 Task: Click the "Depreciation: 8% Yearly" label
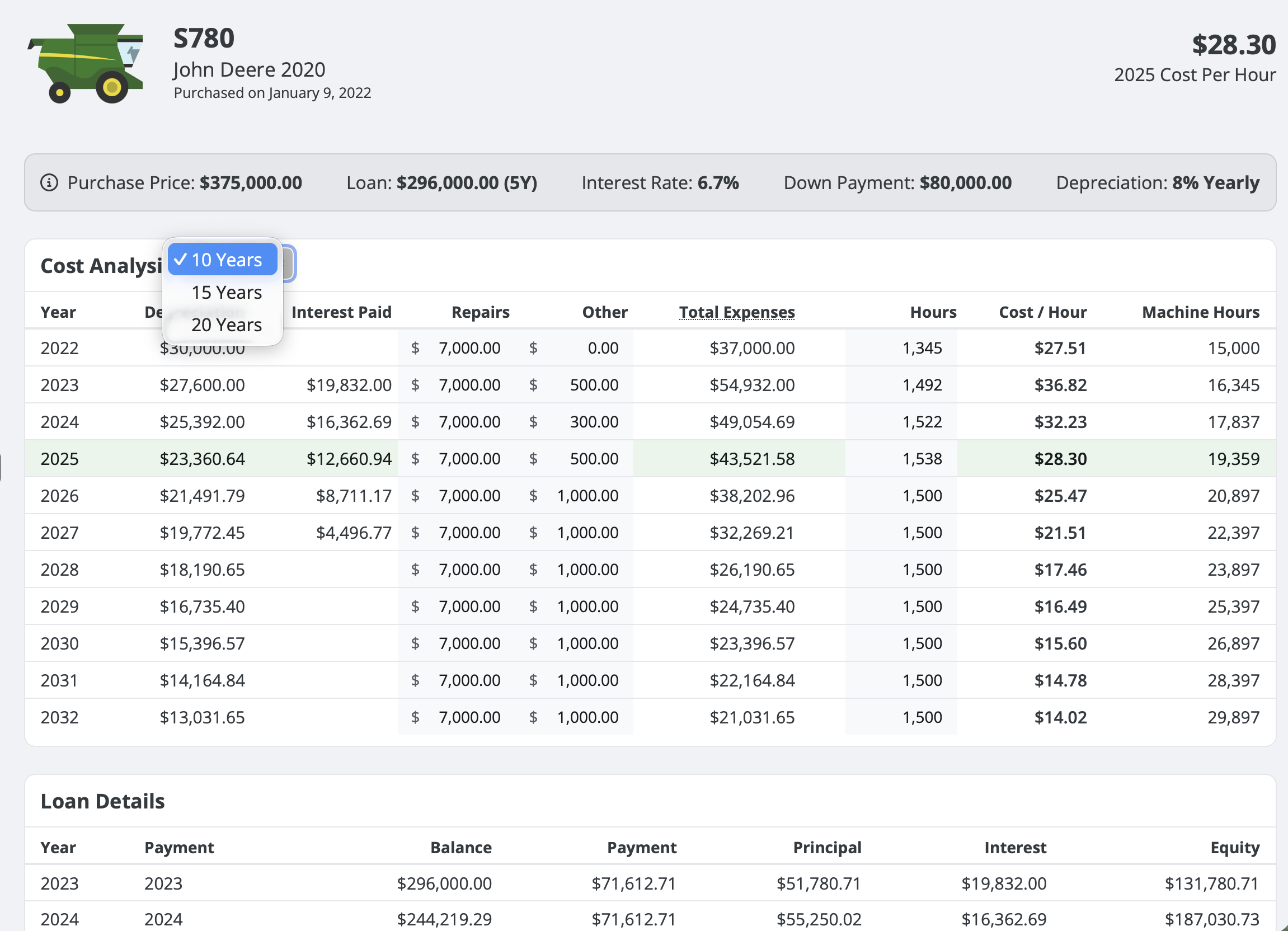(1158, 182)
